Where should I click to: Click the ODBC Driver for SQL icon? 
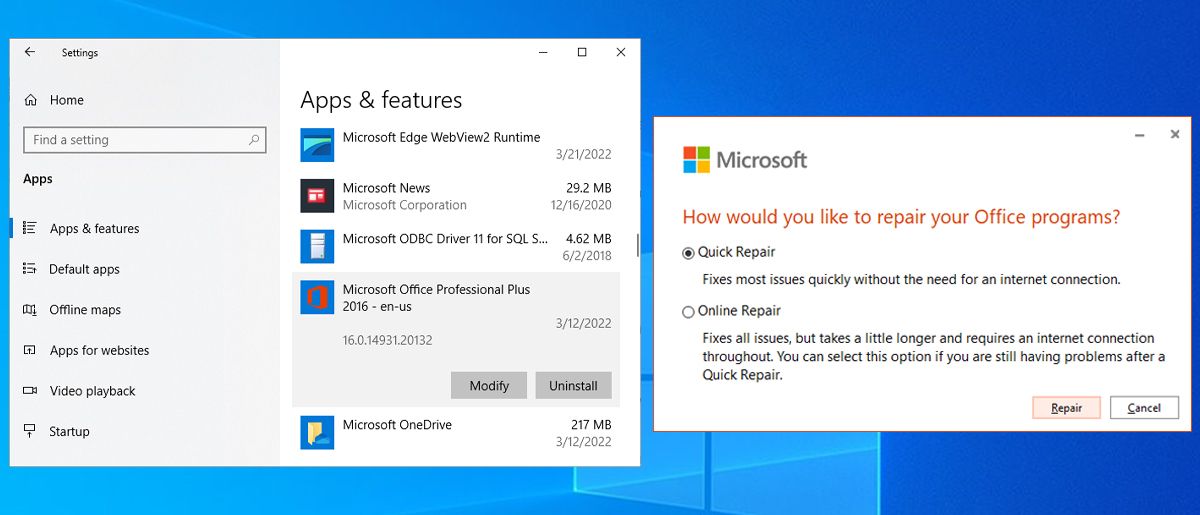click(317, 246)
